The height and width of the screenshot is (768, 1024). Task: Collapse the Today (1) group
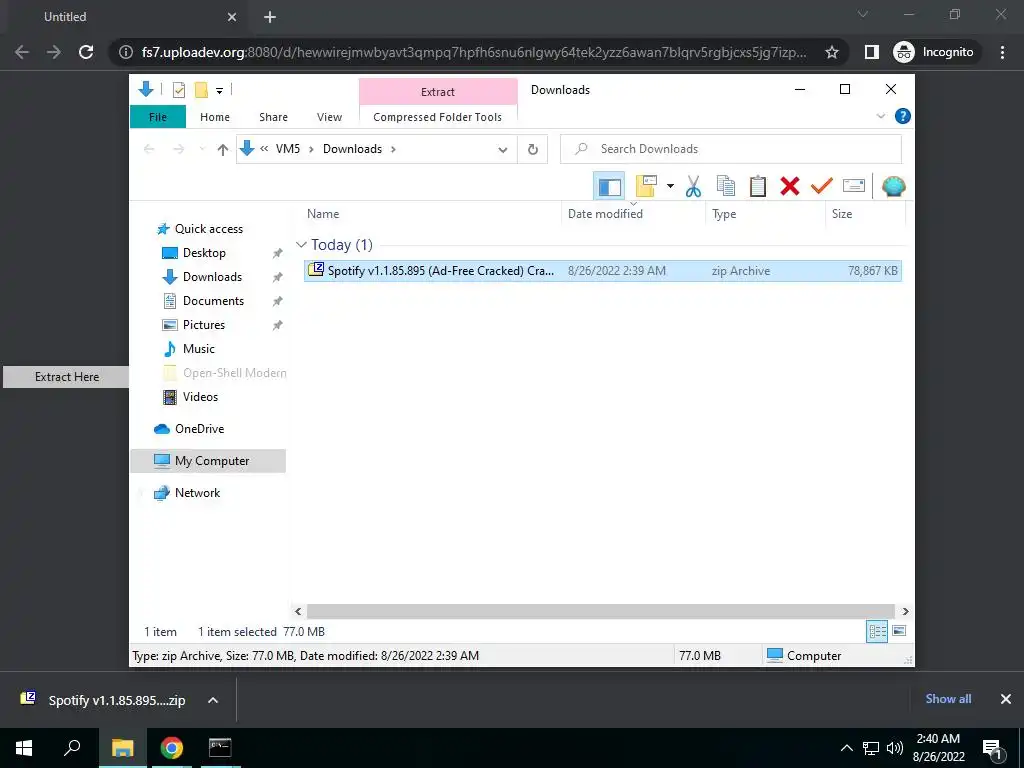pos(301,245)
